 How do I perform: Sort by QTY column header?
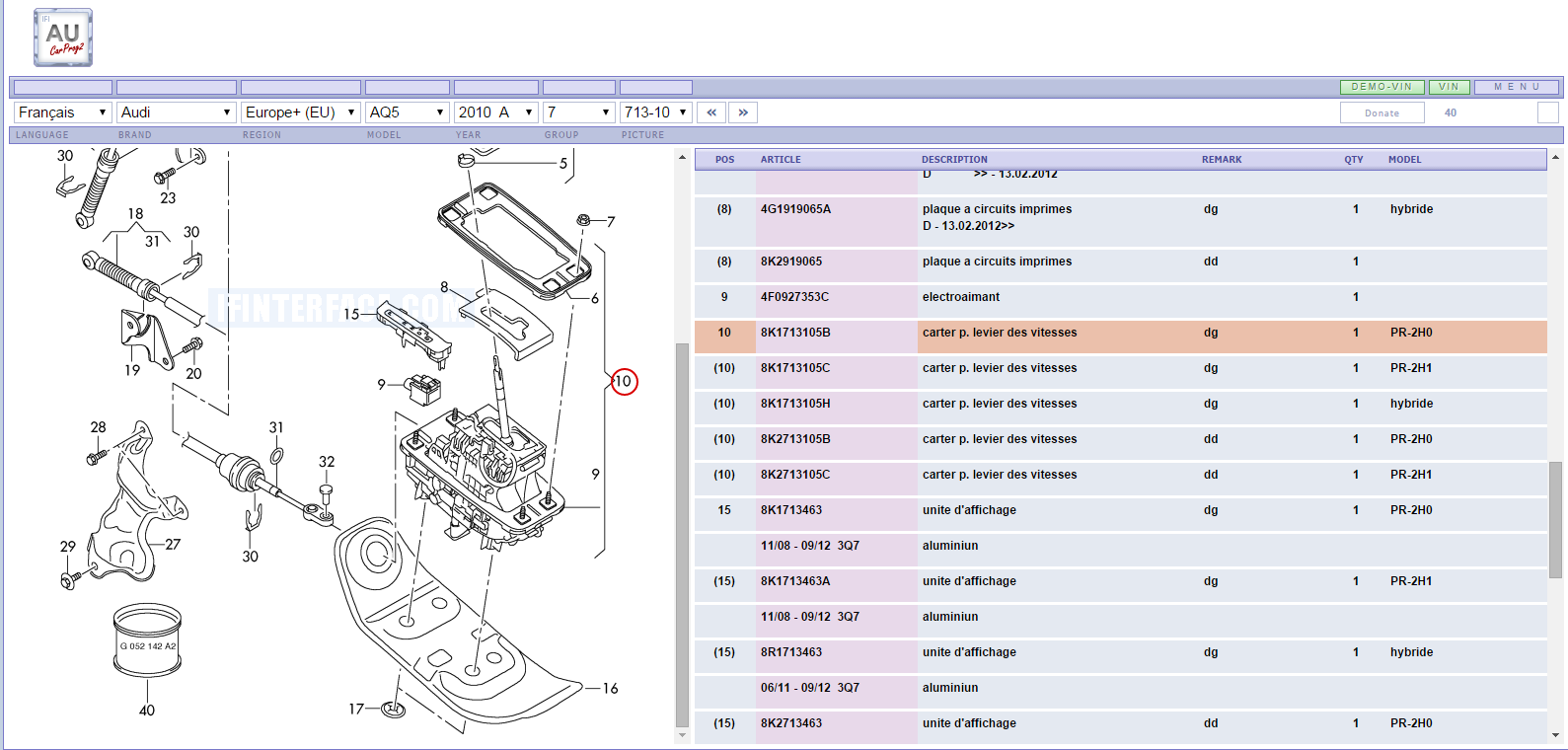(x=1354, y=160)
